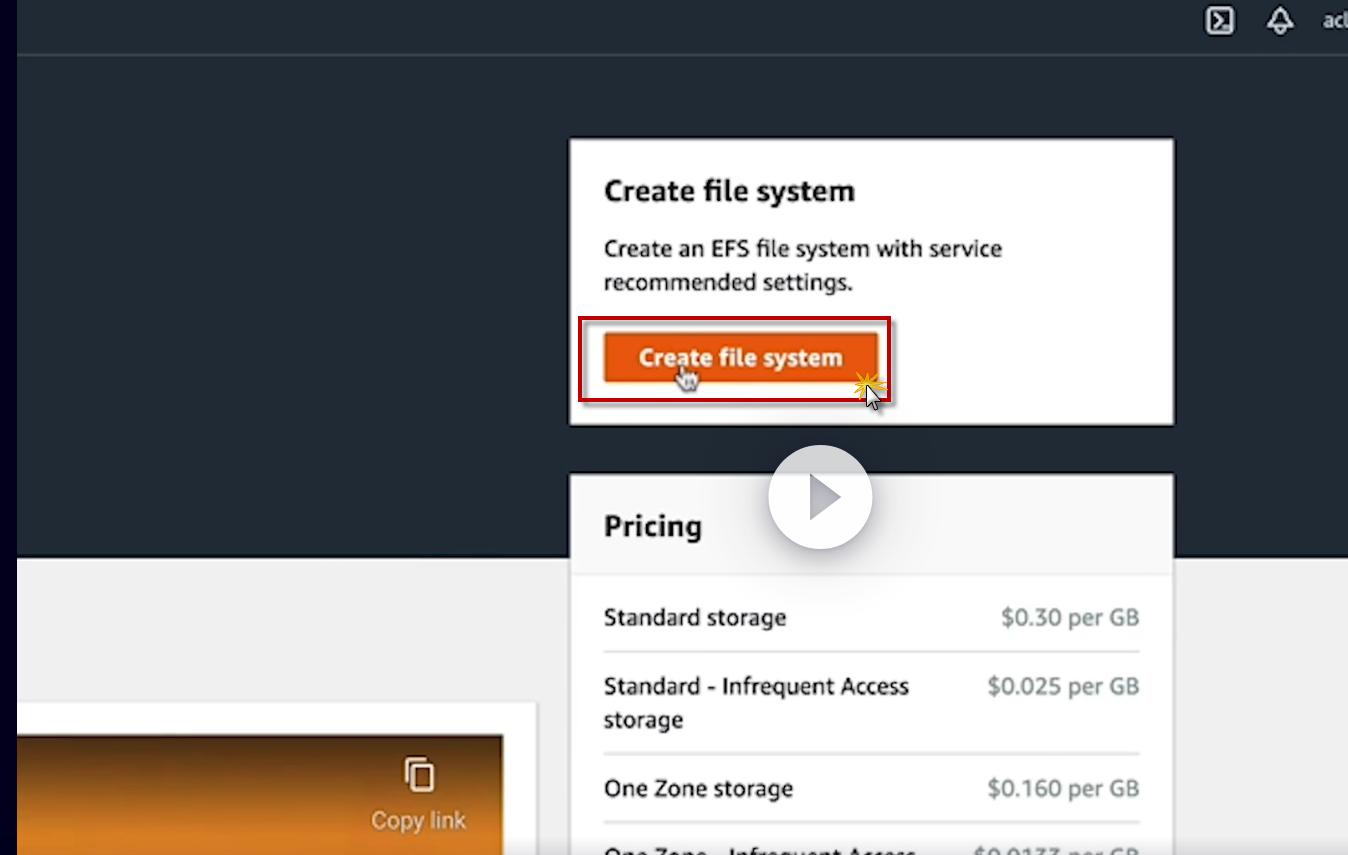Click the white card area above the orange thumbnail
1348x855 pixels.
coord(270,718)
